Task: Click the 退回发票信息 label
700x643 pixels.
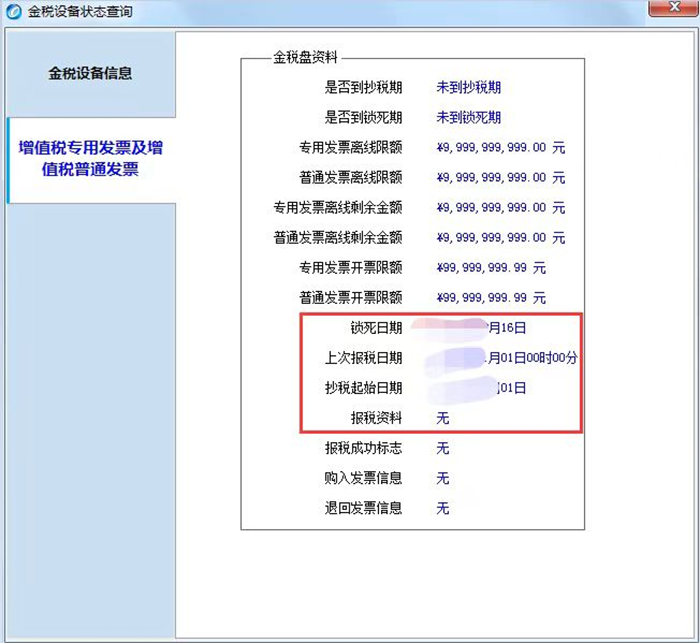Action: point(363,508)
